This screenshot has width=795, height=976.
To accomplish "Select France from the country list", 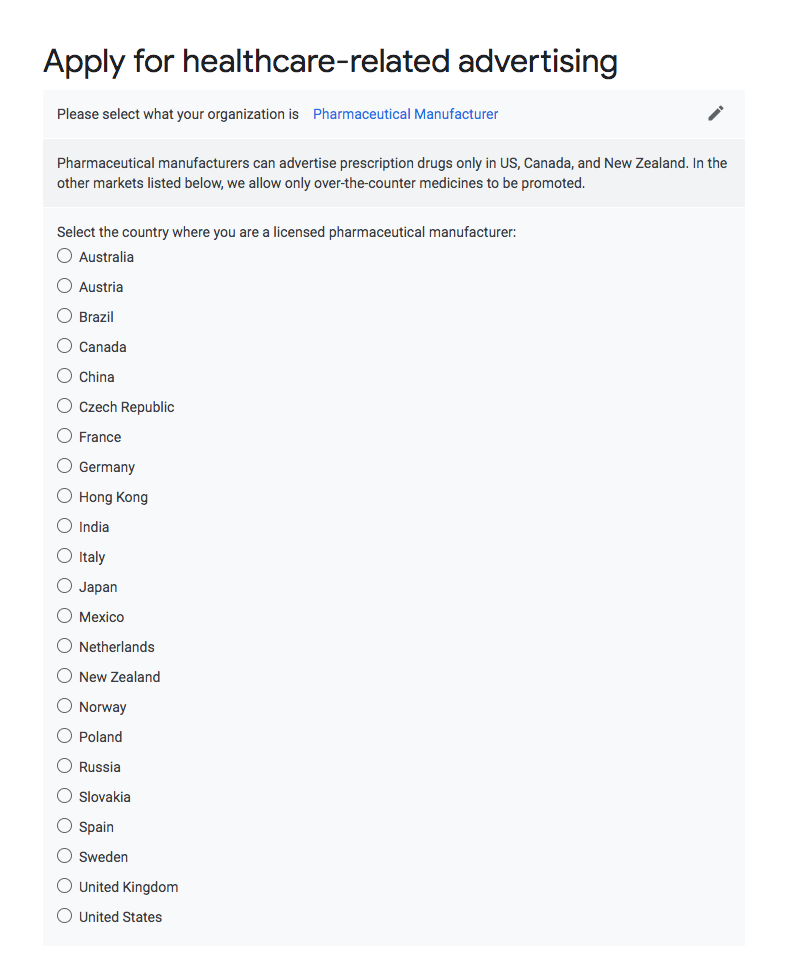I will 65,436.
